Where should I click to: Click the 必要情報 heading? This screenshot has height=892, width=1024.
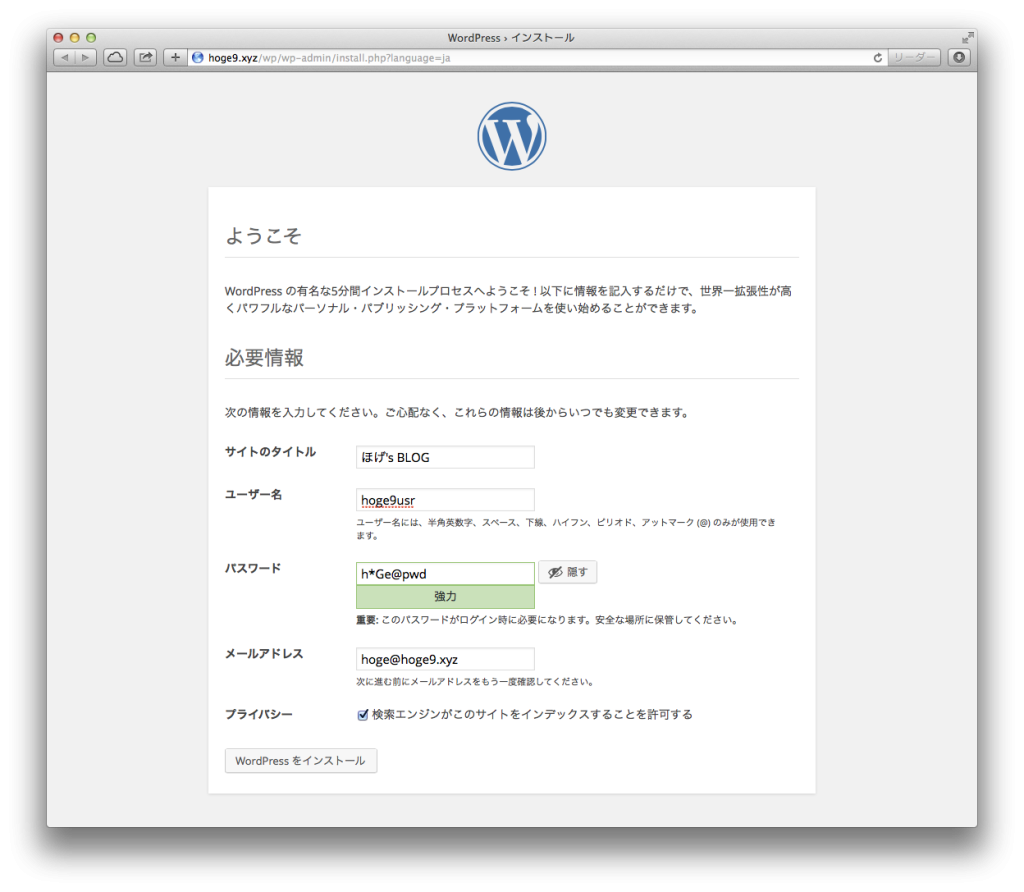pyautogui.click(x=264, y=357)
